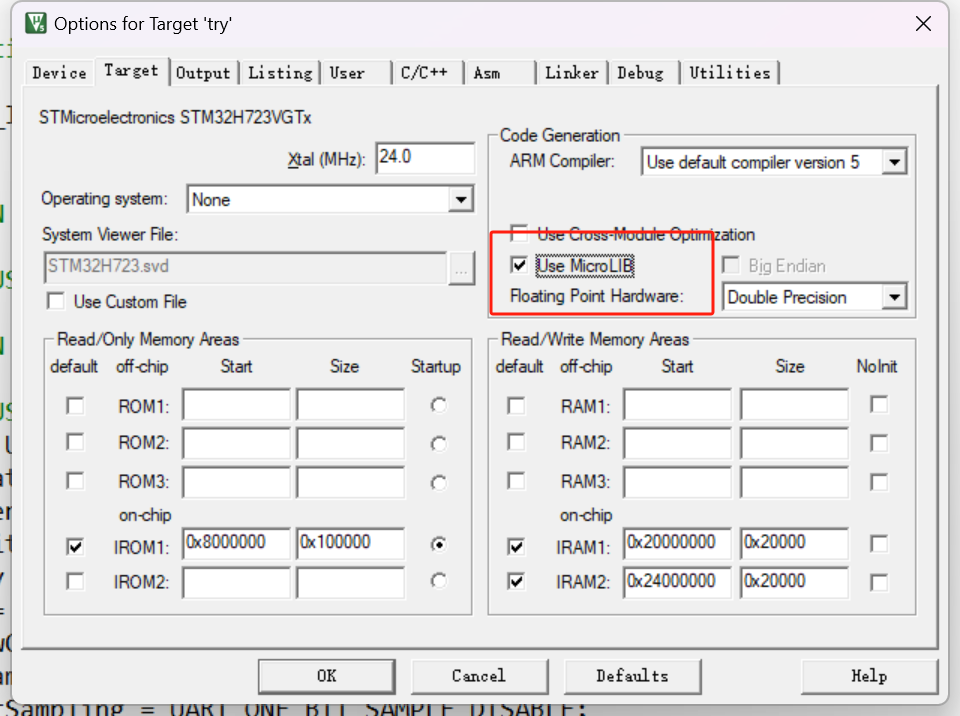960x716 pixels.
Task: Click the IROM2 Start address field
Action: point(236,582)
